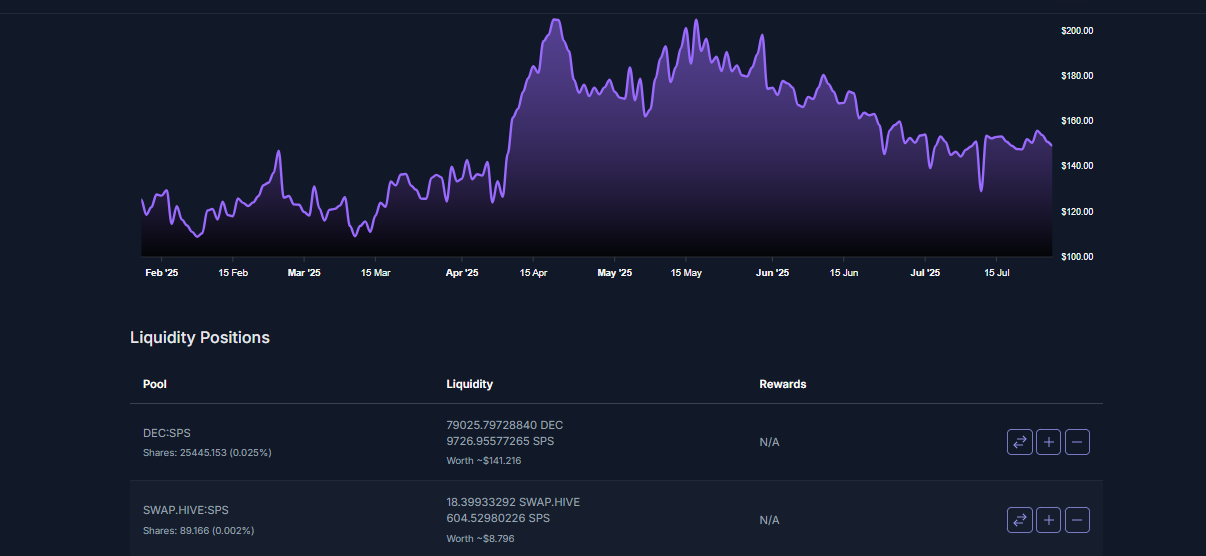
Task: Click the 15 Mar date label
Action: 375,272
